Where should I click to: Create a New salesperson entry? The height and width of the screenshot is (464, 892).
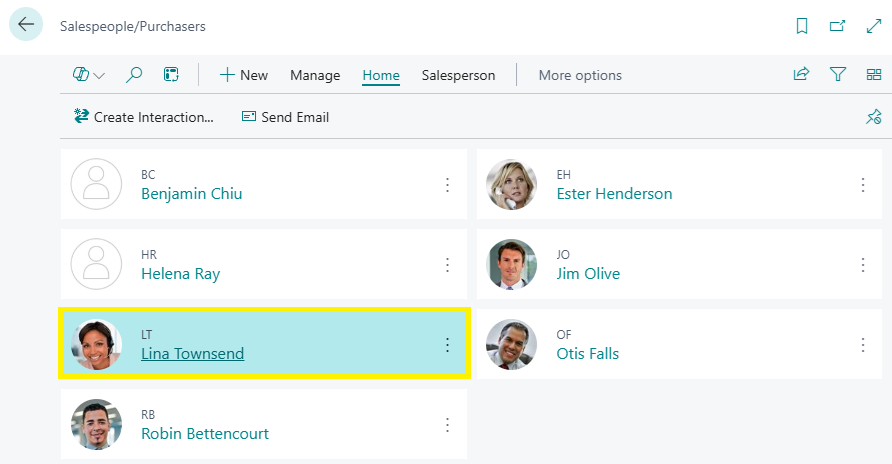tap(243, 75)
